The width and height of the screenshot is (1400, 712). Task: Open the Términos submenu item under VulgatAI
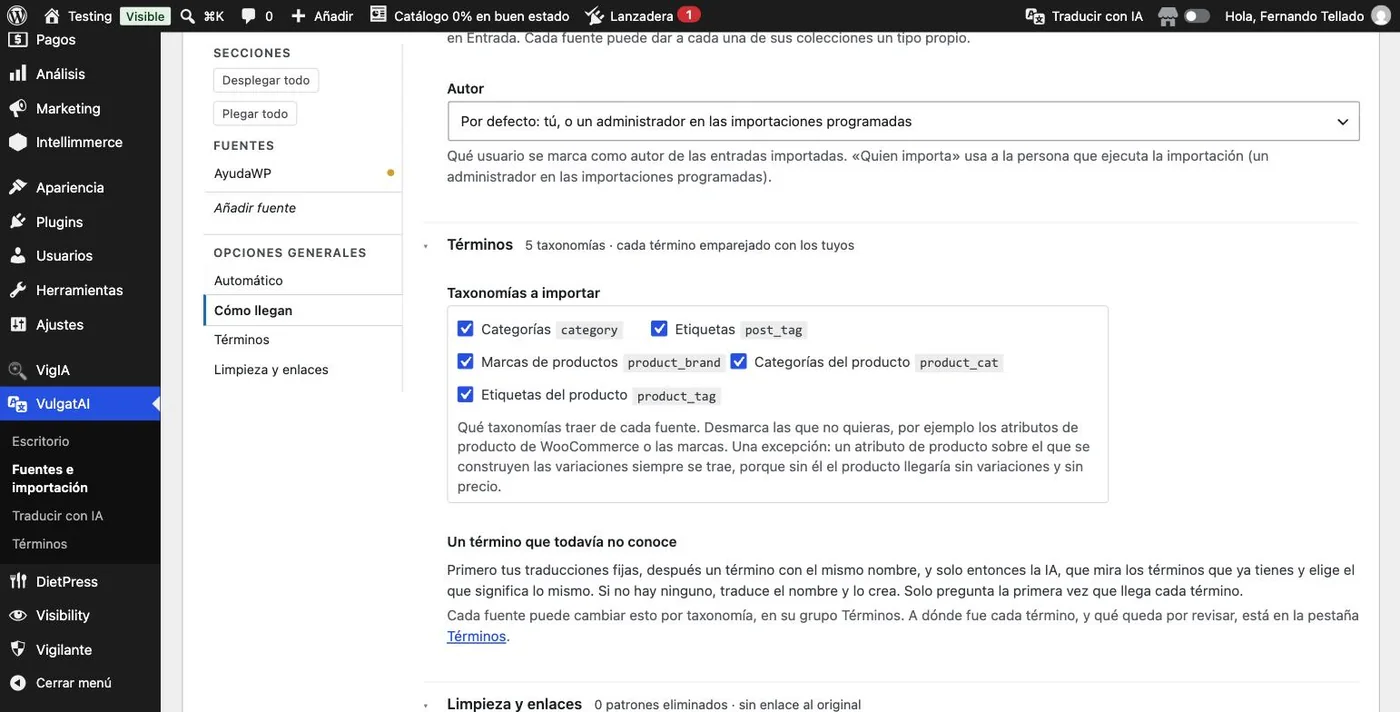(x=40, y=544)
